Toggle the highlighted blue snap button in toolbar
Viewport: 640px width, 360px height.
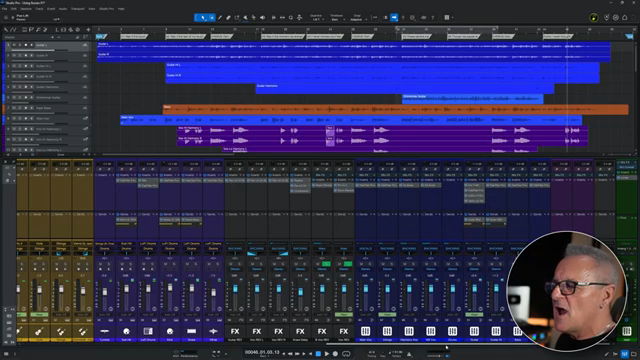coord(394,18)
